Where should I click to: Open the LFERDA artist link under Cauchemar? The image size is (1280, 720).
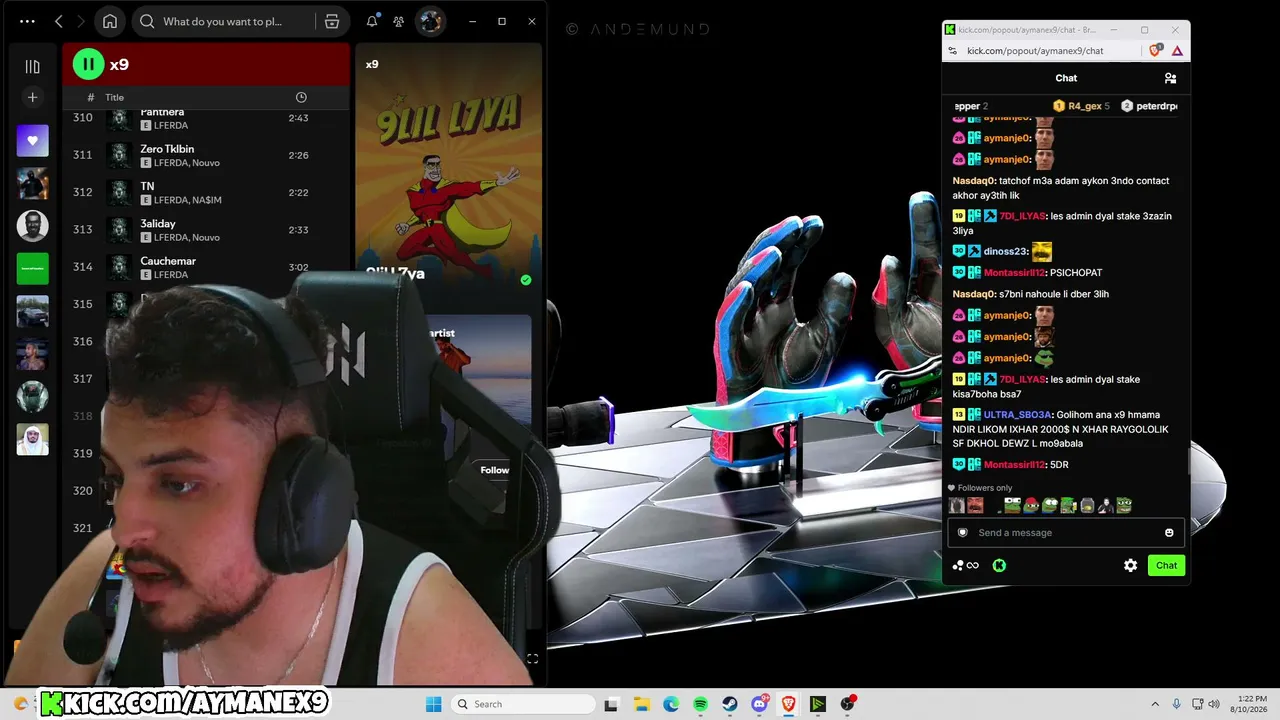click(171, 275)
